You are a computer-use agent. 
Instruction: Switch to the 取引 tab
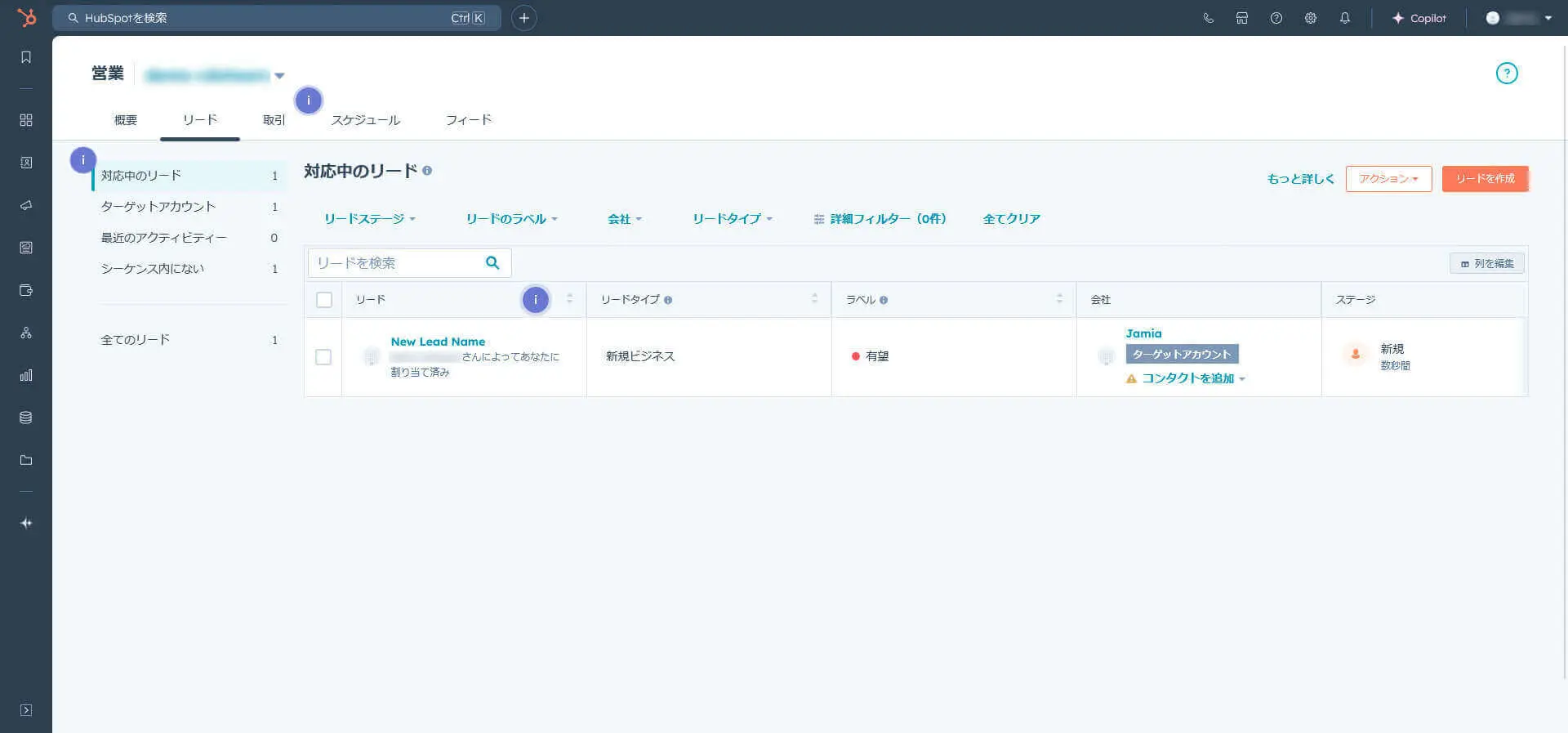[x=274, y=120]
